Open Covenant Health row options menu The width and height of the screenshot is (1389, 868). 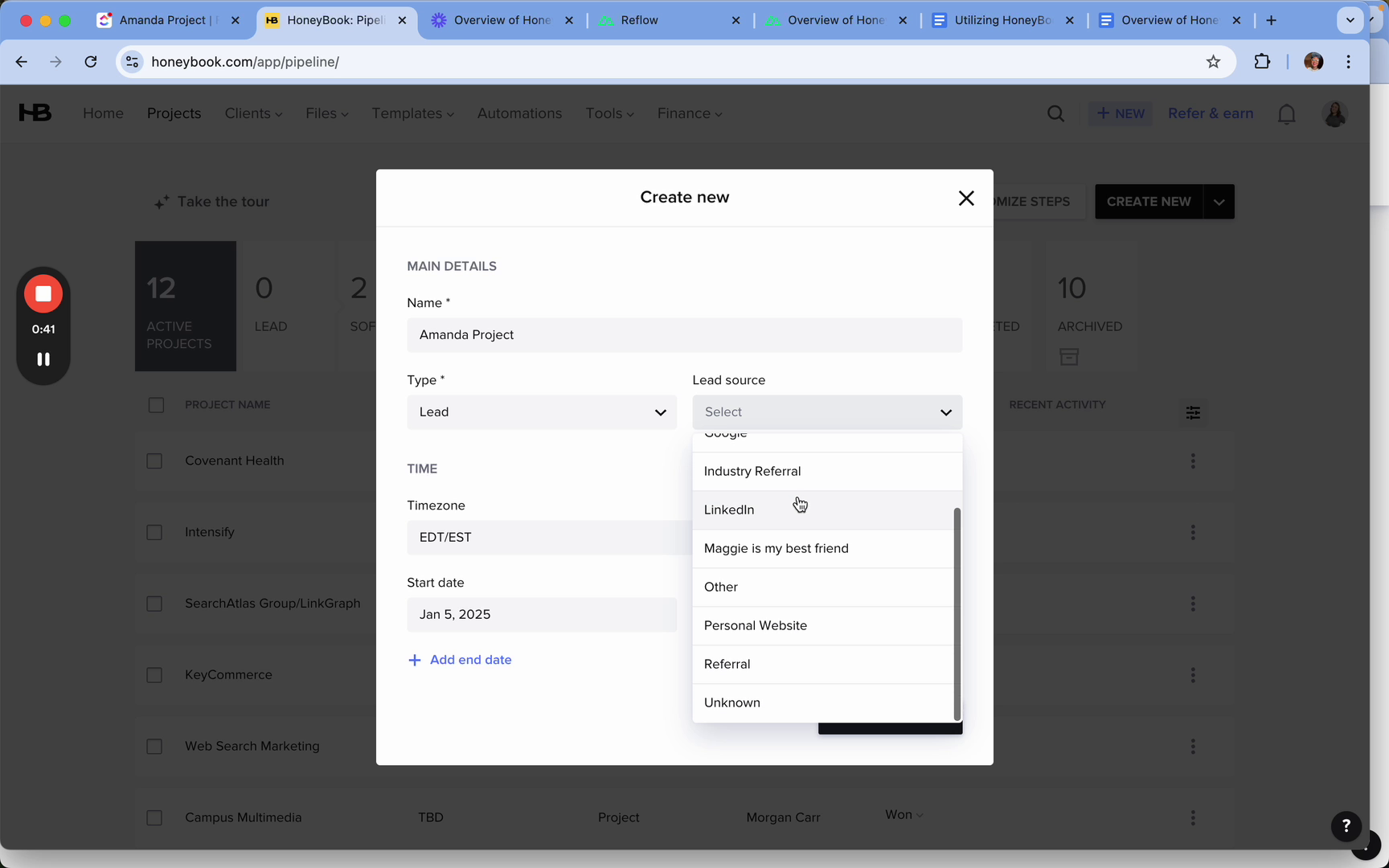1193,461
